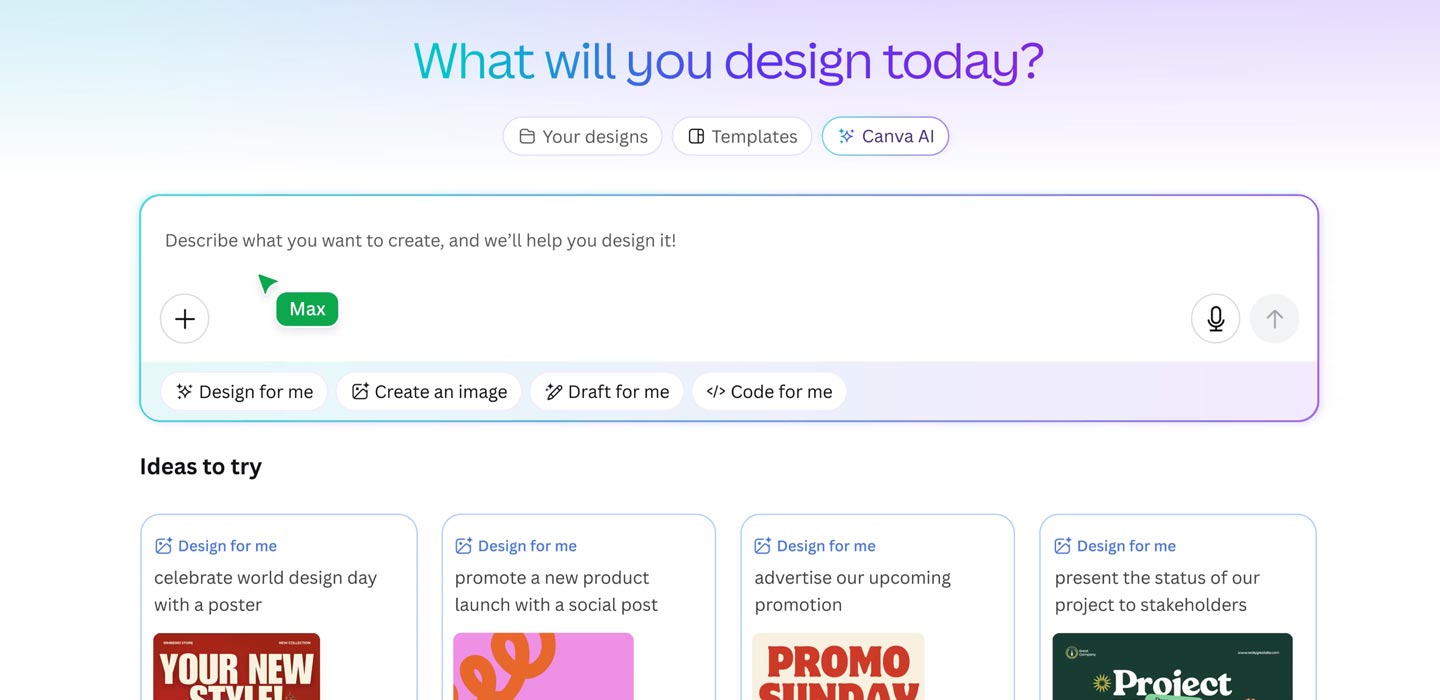
Task: Open the attachment plus icon
Action: [184, 319]
